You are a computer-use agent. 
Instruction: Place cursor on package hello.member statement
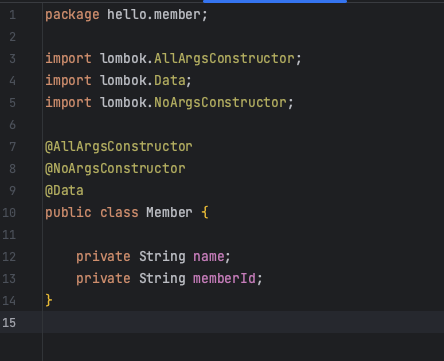126,15
